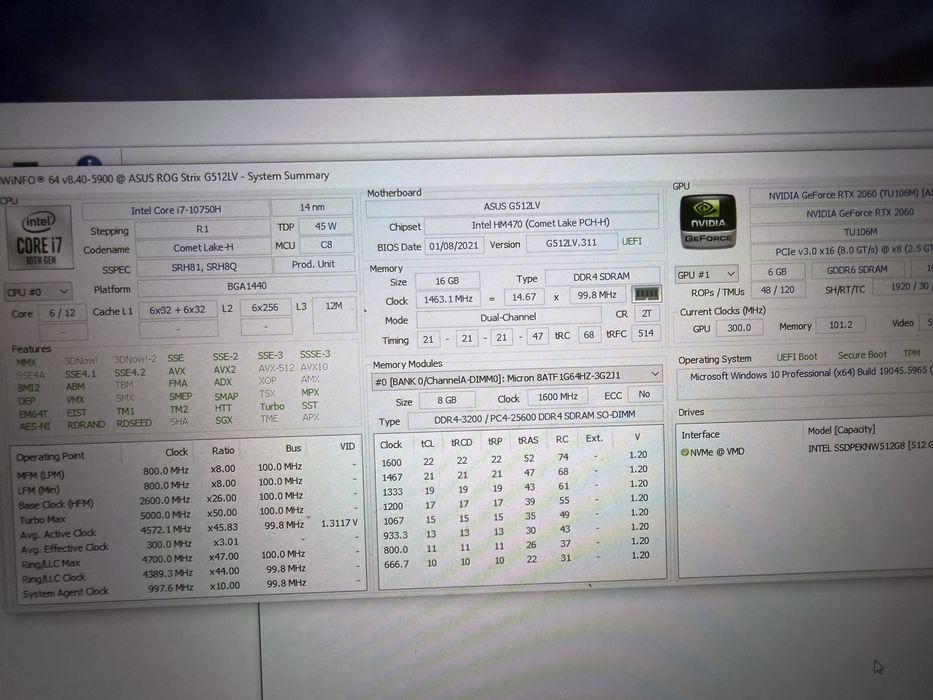Click the green NVMe @ VMD status icon
The width and height of the screenshot is (933, 700).
pyautogui.click(x=684, y=452)
